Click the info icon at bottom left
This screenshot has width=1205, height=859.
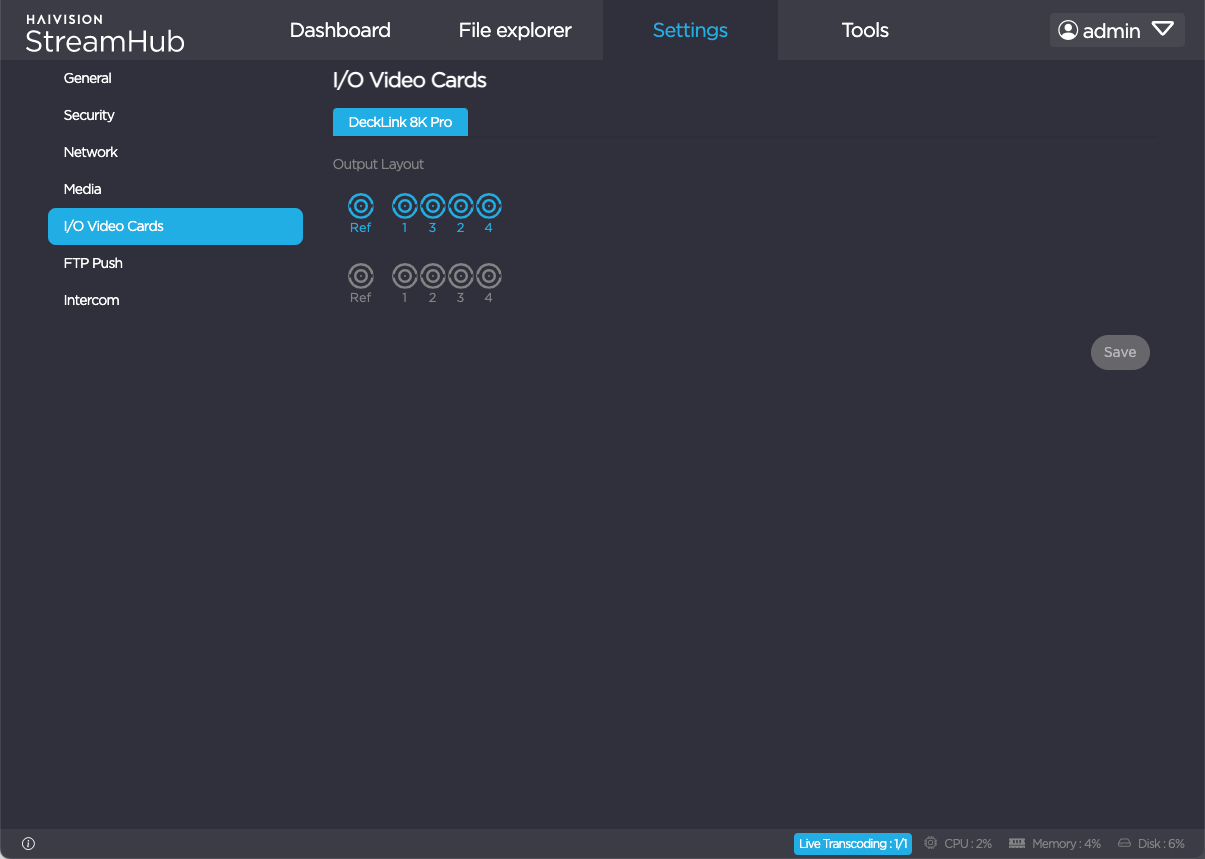(x=29, y=843)
